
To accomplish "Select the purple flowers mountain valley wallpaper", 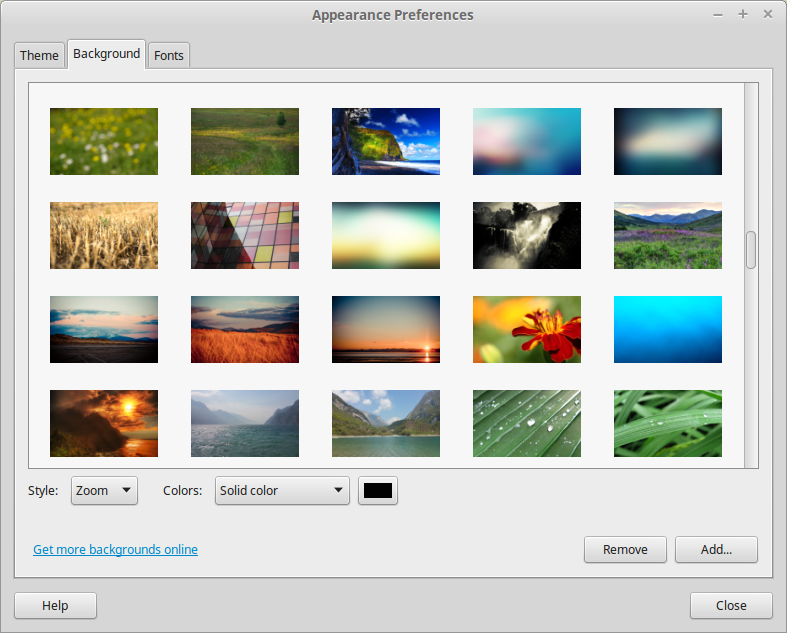I will [668, 235].
